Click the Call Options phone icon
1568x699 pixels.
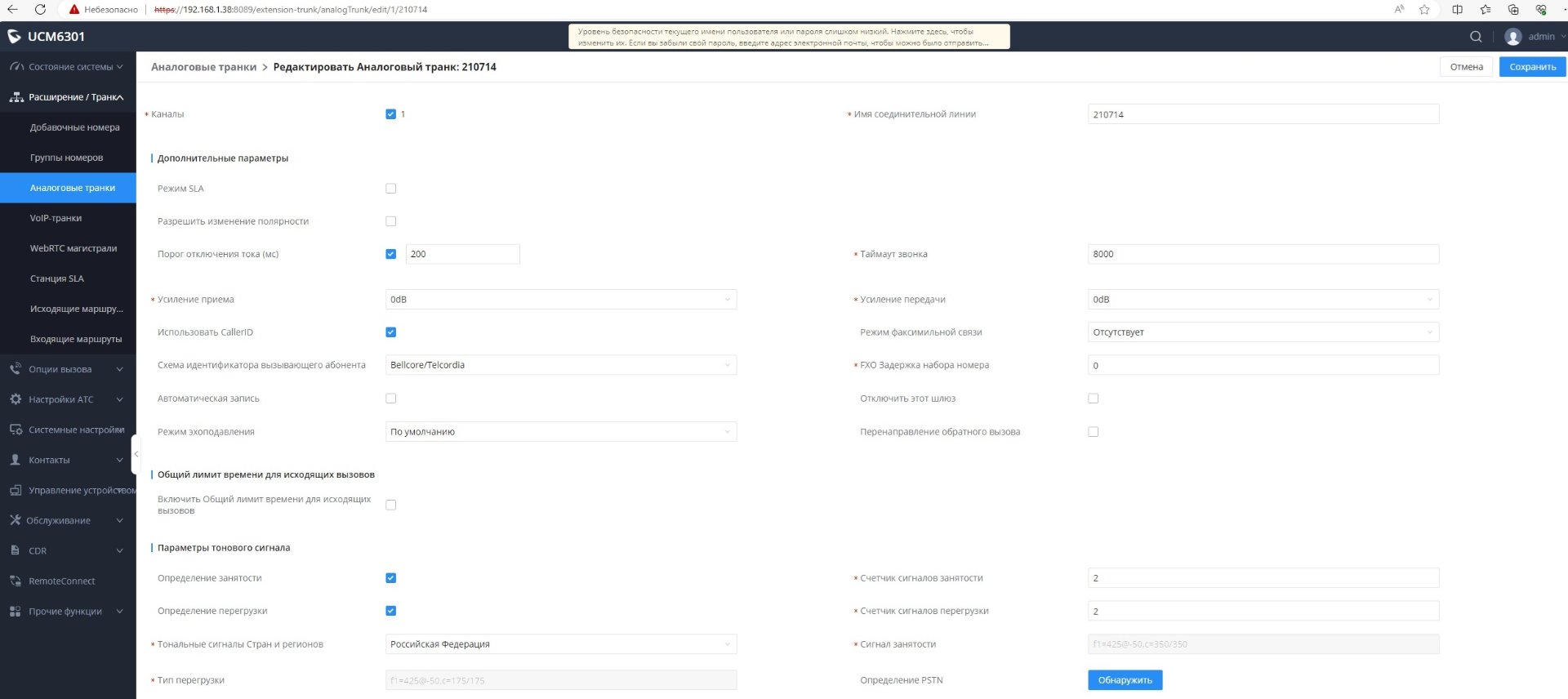[16, 369]
